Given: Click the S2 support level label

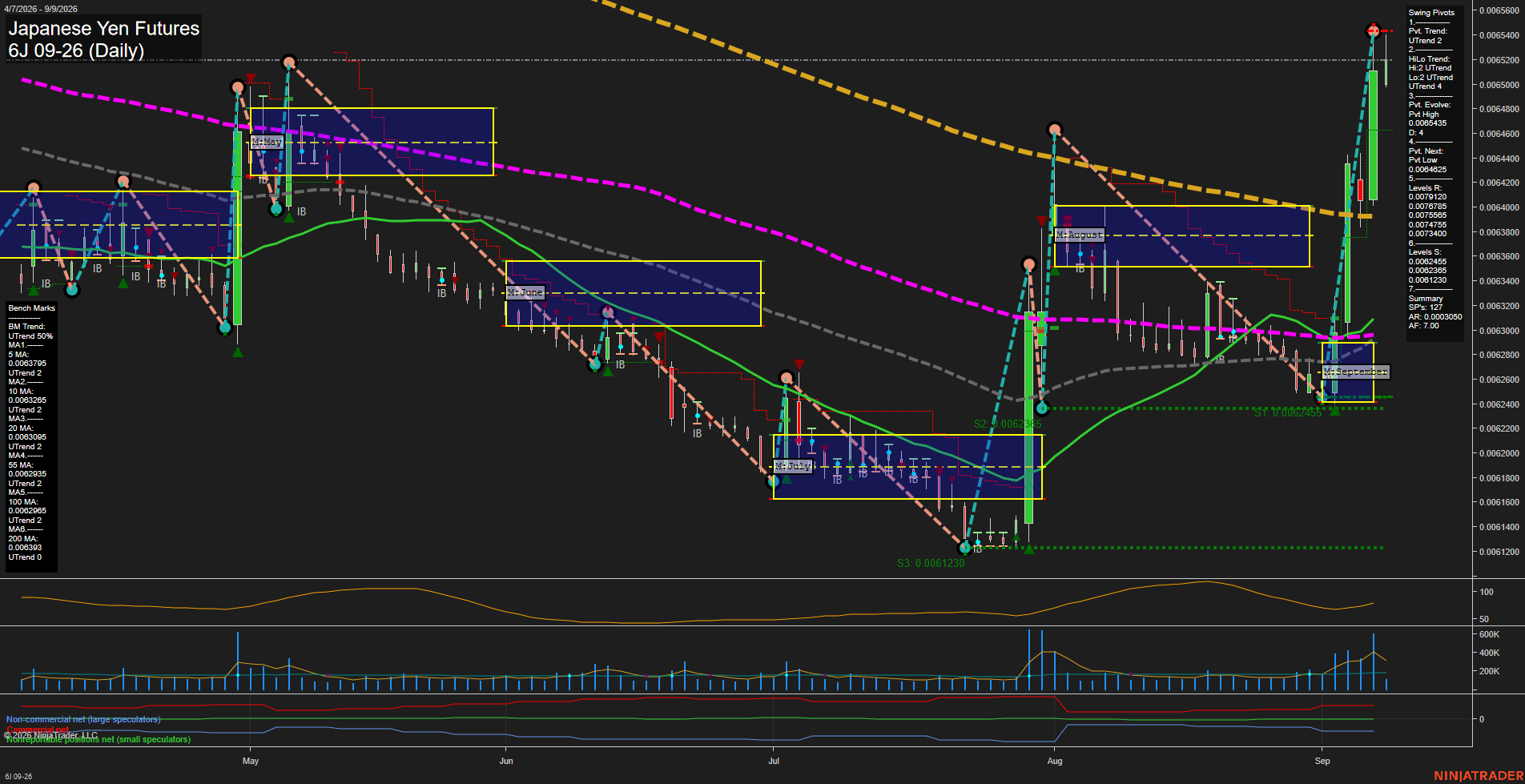Looking at the screenshot, I should 1008,424.
